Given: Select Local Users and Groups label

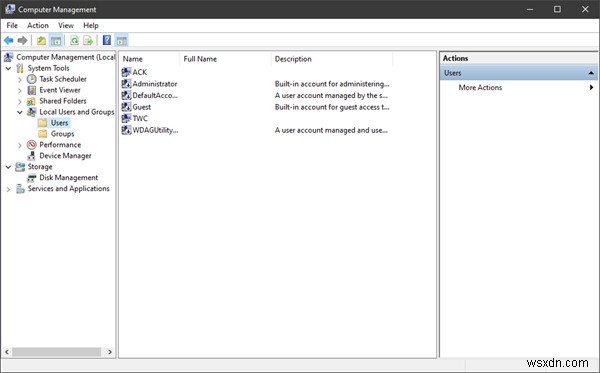Looking at the screenshot, I should (x=77, y=112).
